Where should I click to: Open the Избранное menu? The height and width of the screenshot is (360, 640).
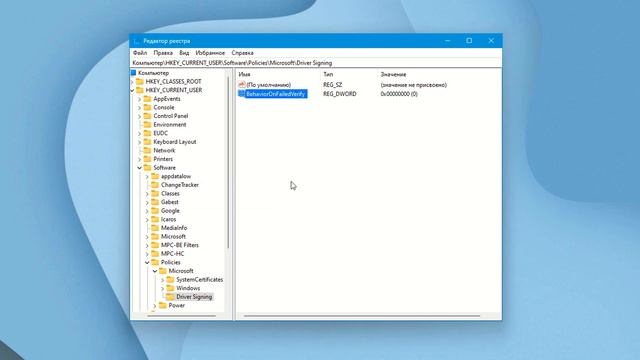pyautogui.click(x=210, y=53)
